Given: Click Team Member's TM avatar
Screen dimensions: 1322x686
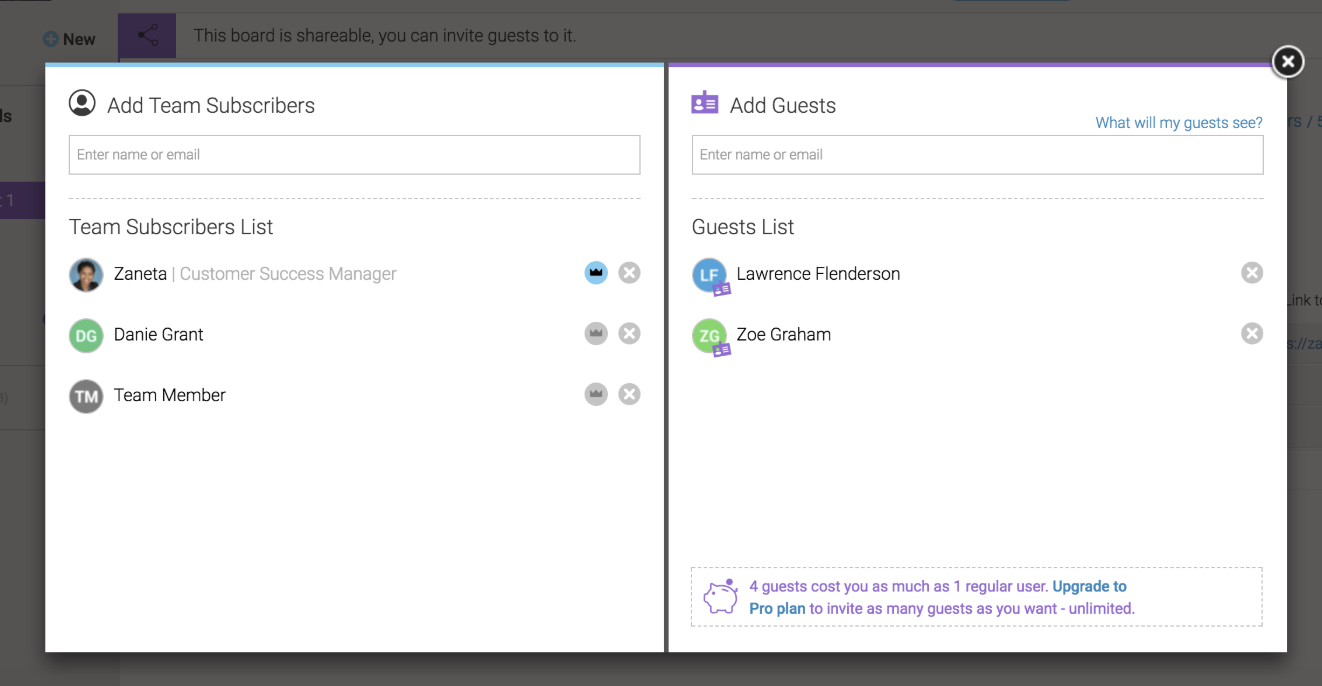Looking at the screenshot, I should coord(86,397).
